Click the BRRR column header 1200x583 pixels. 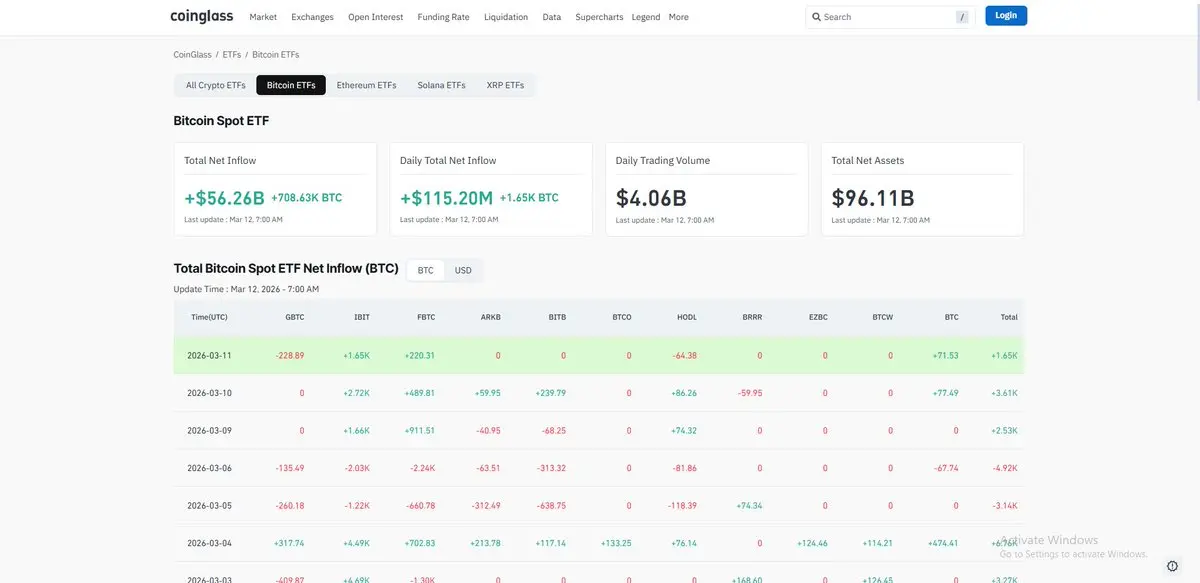(752, 317)
